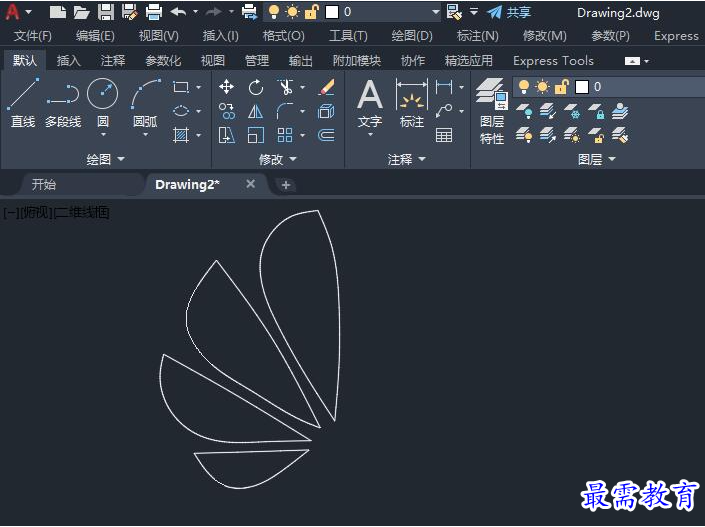705x527 pixels.
Task: Toggle layer on/off lightbulb in ribbon layer box
Action: 523,86
